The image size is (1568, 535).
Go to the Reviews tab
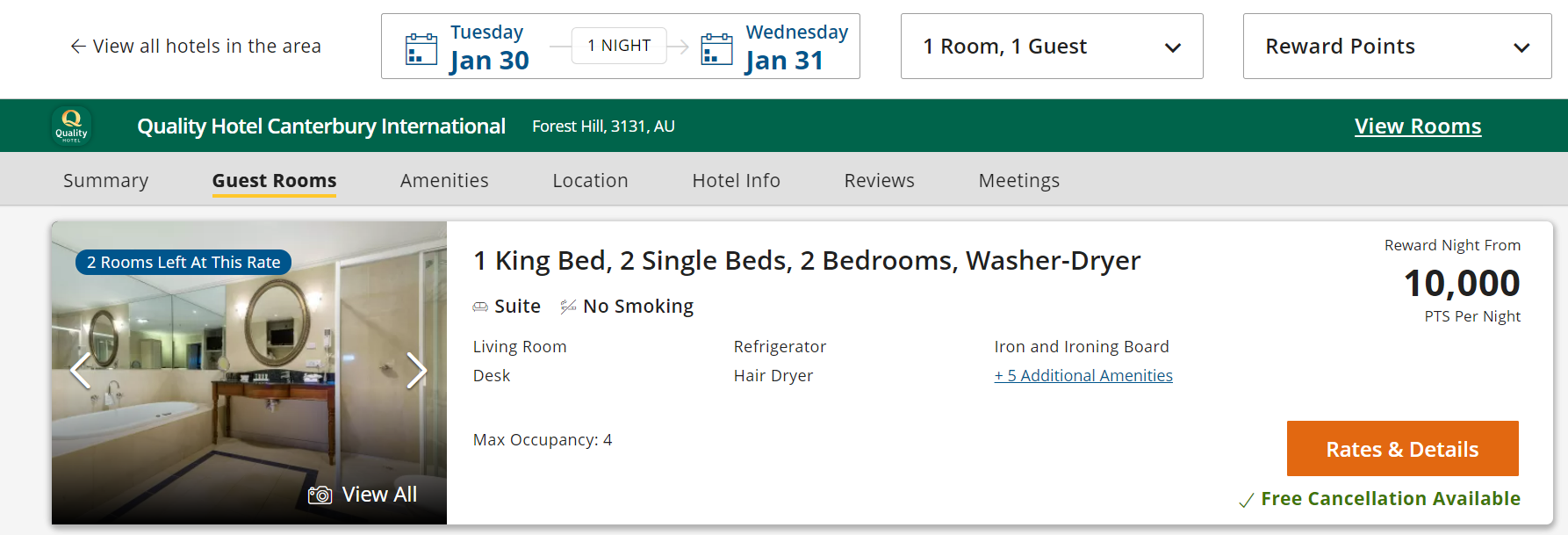coord(879,180)
